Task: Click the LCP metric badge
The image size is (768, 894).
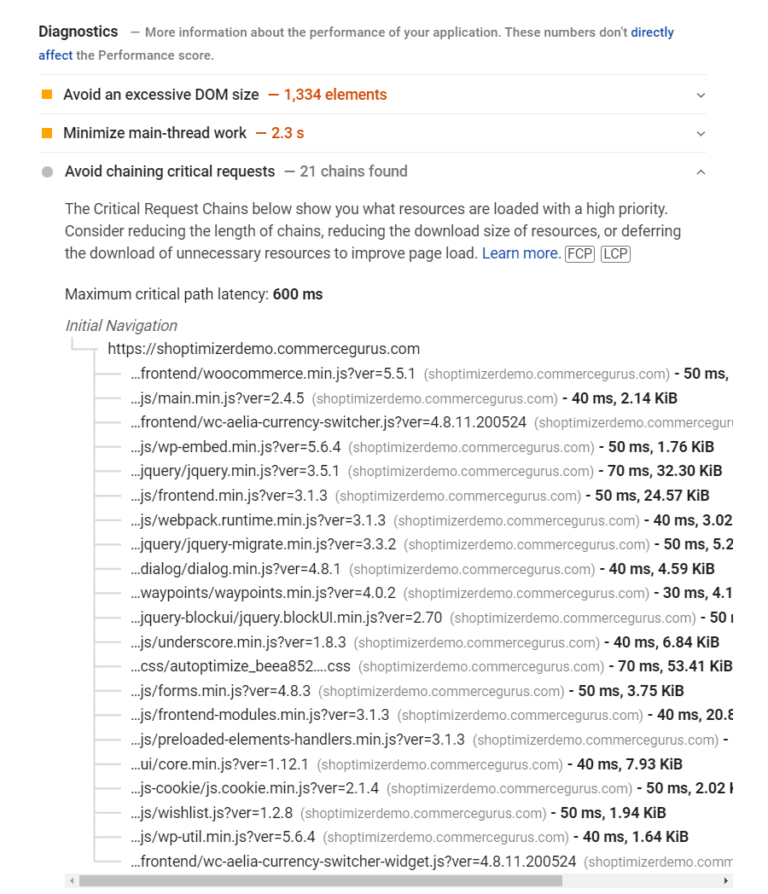Action: click(x=614, y=253)
